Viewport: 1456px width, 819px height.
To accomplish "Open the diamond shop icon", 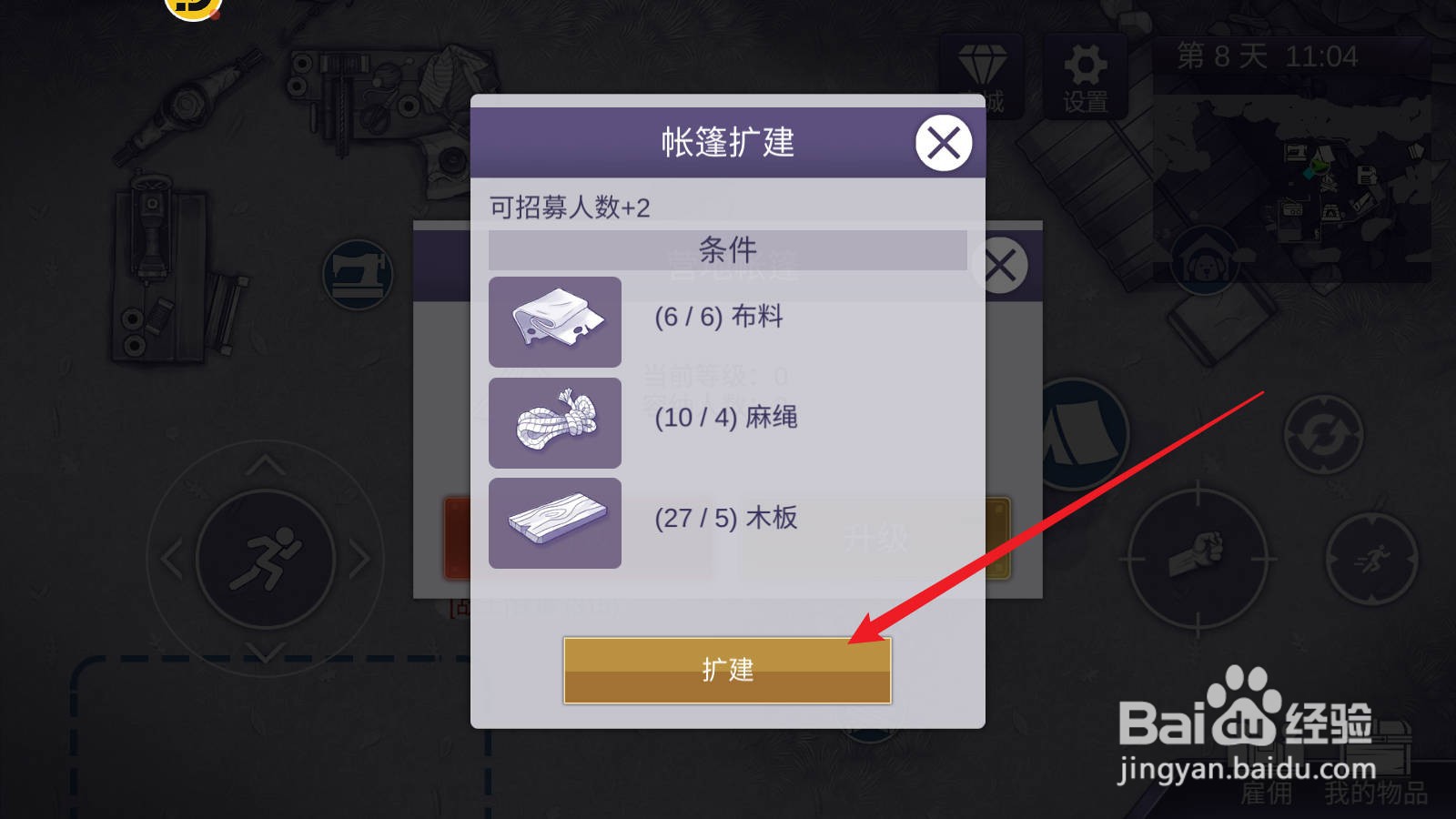I will tap(983, 78).
